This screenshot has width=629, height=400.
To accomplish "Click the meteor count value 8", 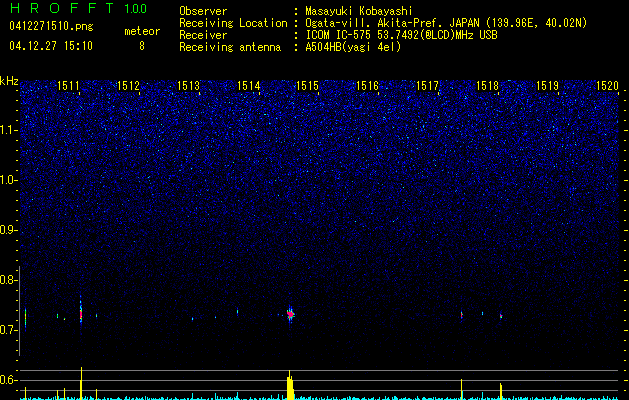I will tap(141, 46).
